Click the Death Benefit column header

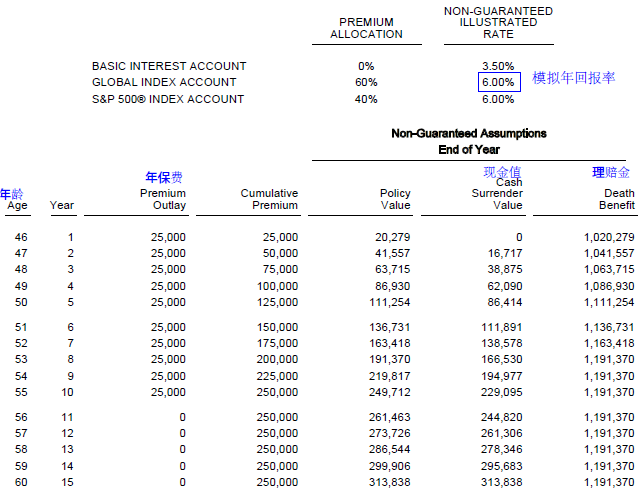coord(616,199)
